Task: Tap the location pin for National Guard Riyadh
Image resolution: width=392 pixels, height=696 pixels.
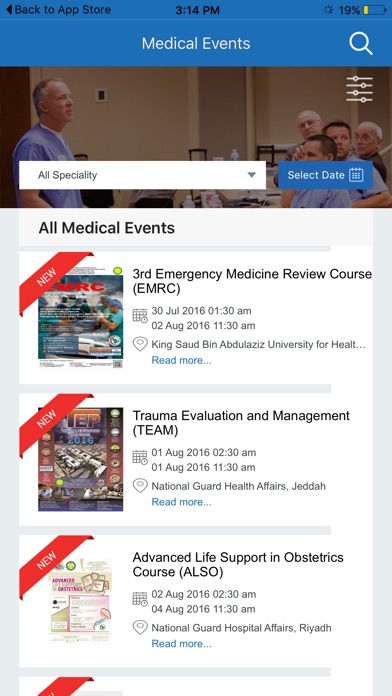Action: pos(140,628)
